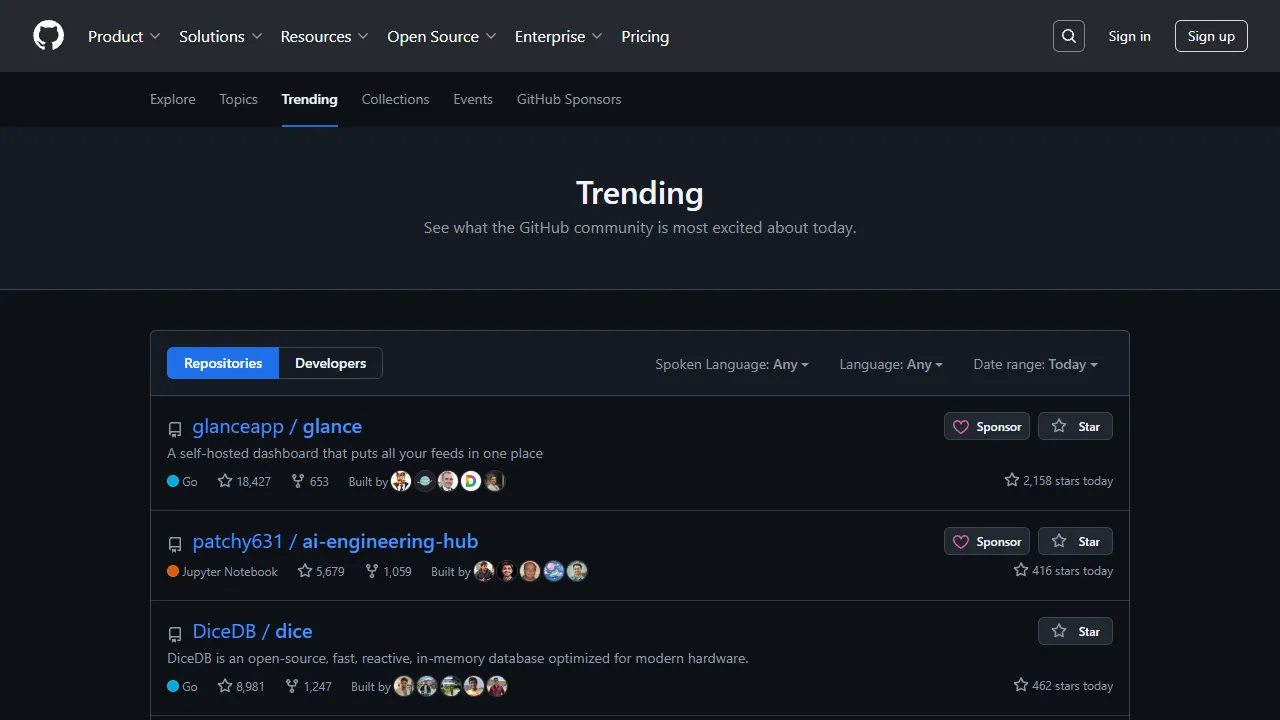
Task: Open fourth contributor avatar of dice
Action: (474, 686)
